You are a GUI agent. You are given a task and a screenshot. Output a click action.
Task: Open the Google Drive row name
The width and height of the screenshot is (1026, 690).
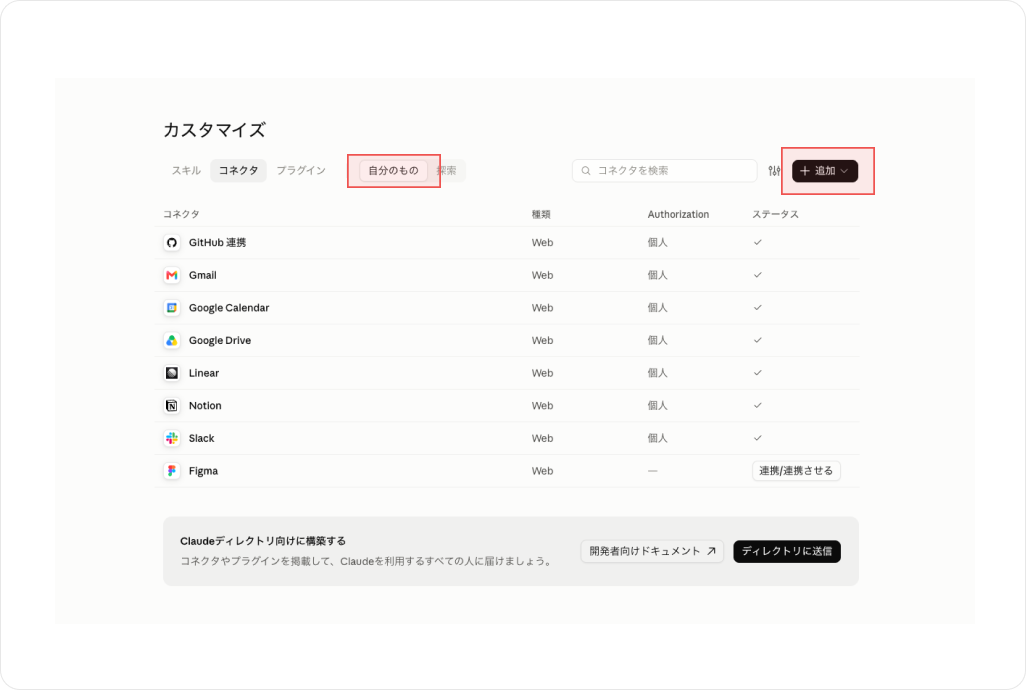(220, 341)
